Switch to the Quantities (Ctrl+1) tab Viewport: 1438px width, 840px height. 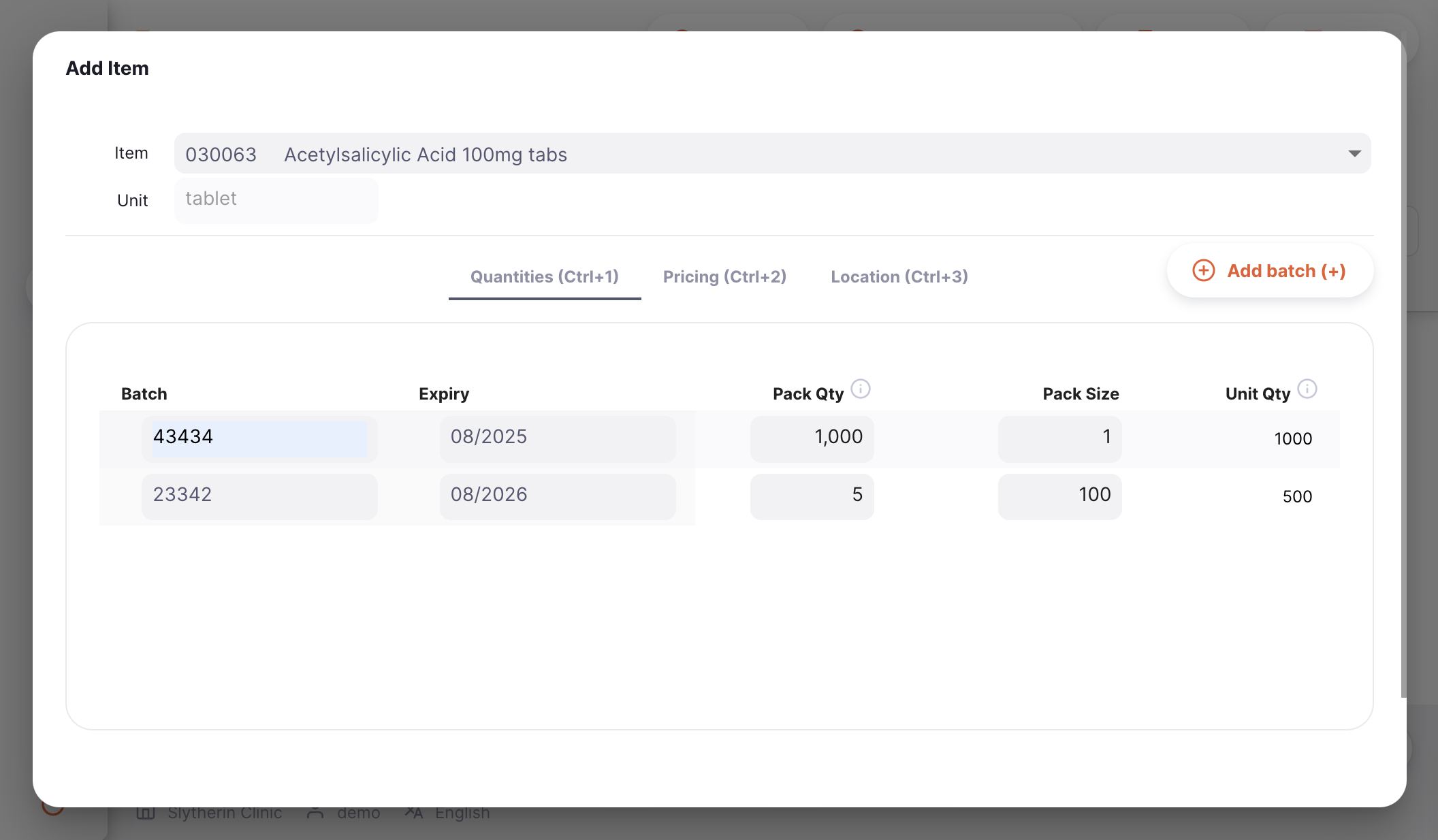pos(545,277)
